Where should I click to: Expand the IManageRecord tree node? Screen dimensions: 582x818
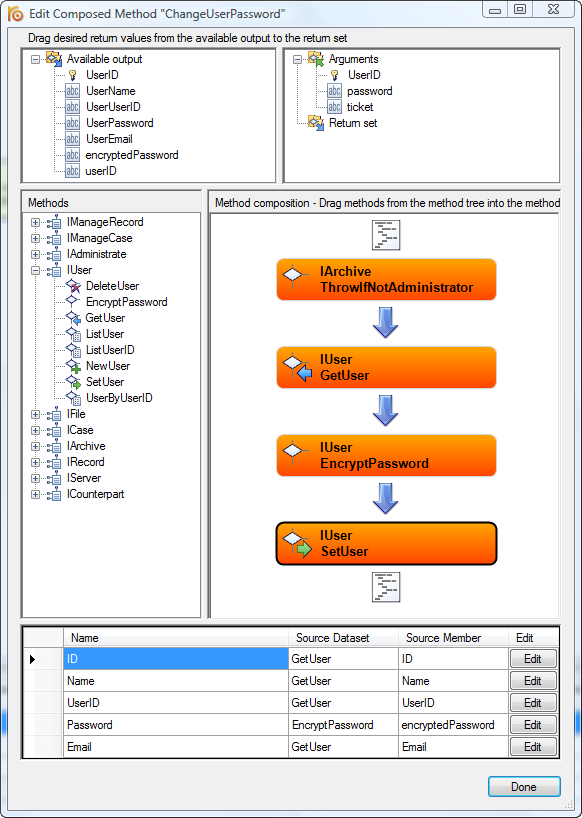35,222
